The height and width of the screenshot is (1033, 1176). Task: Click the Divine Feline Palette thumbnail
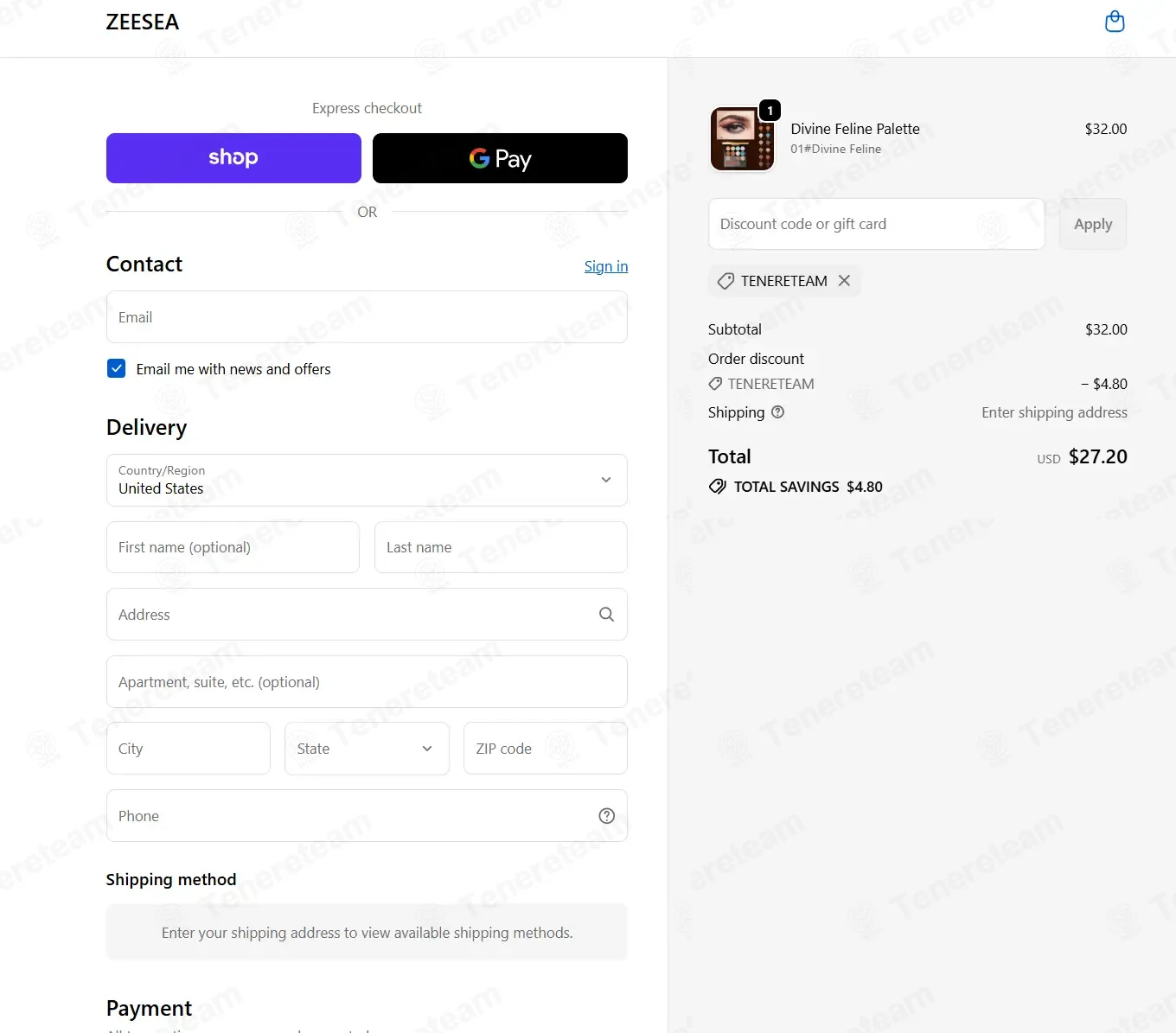coord(742,139)
